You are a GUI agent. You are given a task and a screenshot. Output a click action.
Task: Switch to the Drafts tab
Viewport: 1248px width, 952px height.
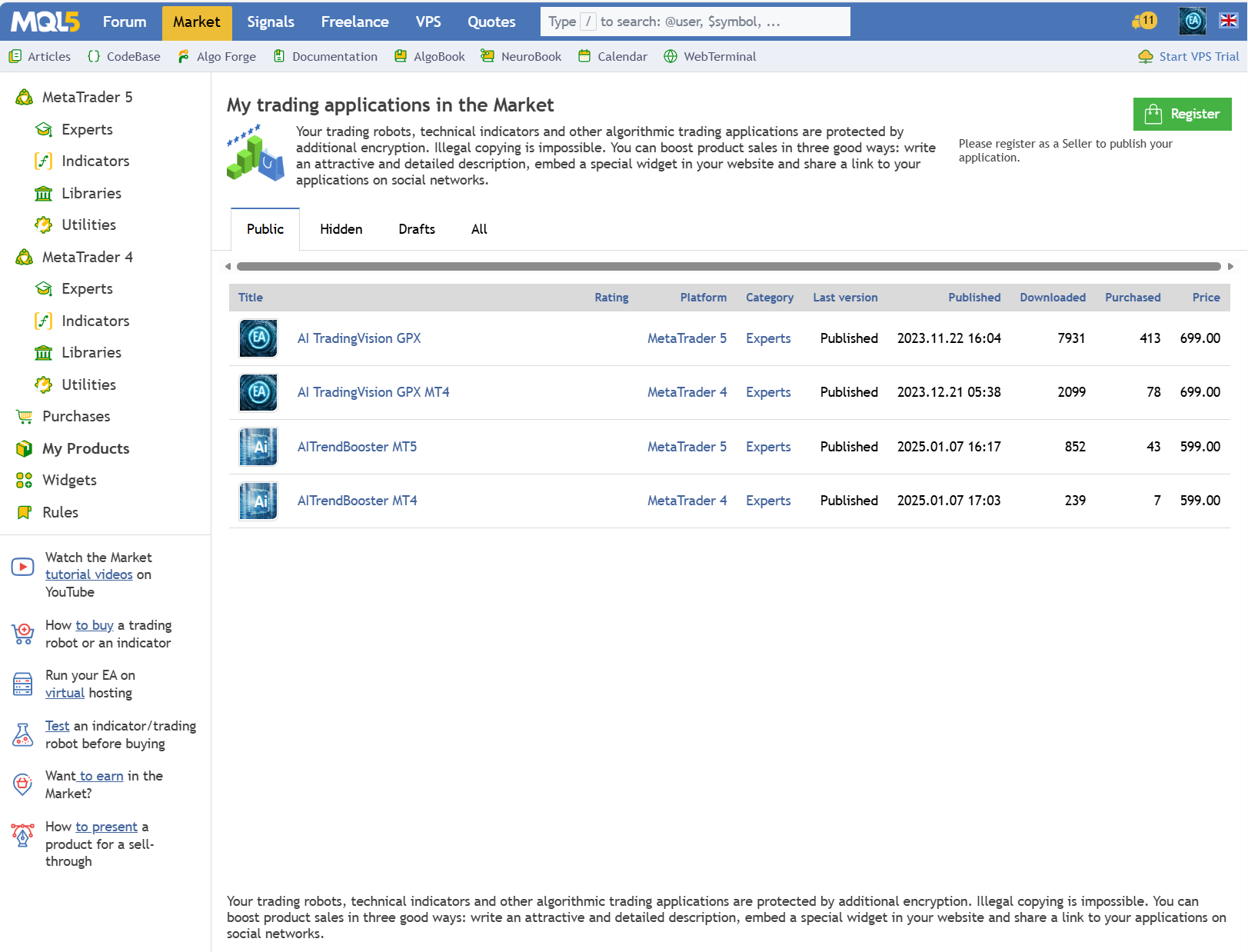click(x=417, y=229)
